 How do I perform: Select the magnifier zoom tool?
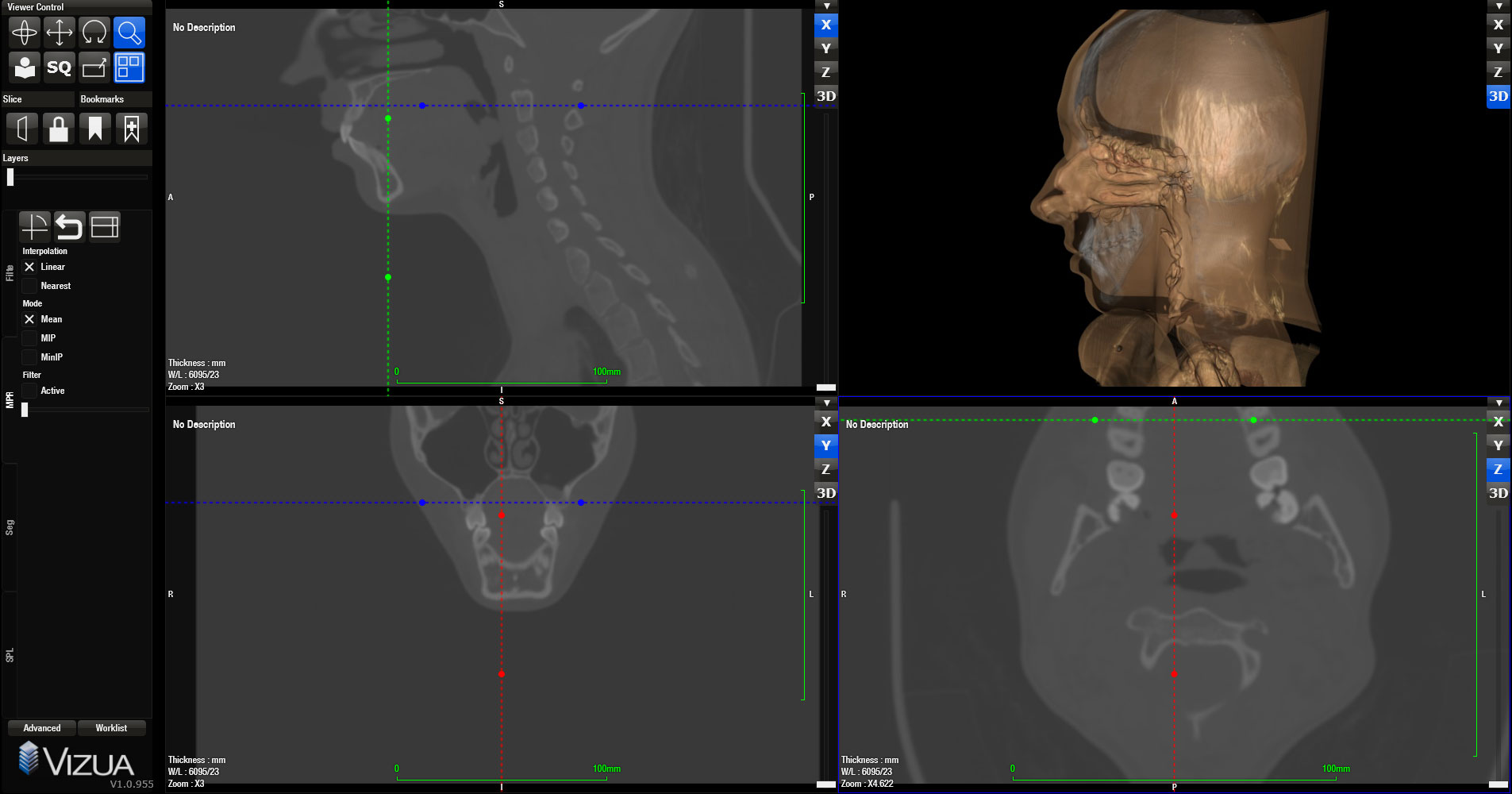click(x=129, y=33)
